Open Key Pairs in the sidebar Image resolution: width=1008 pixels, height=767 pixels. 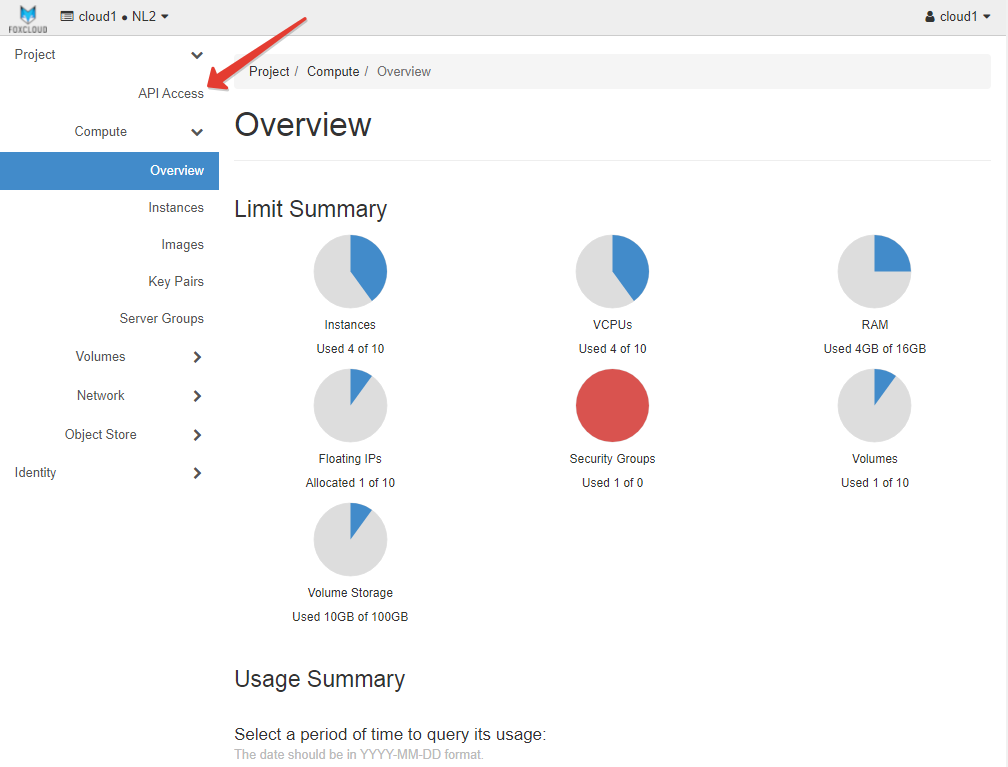pos(175,282)
